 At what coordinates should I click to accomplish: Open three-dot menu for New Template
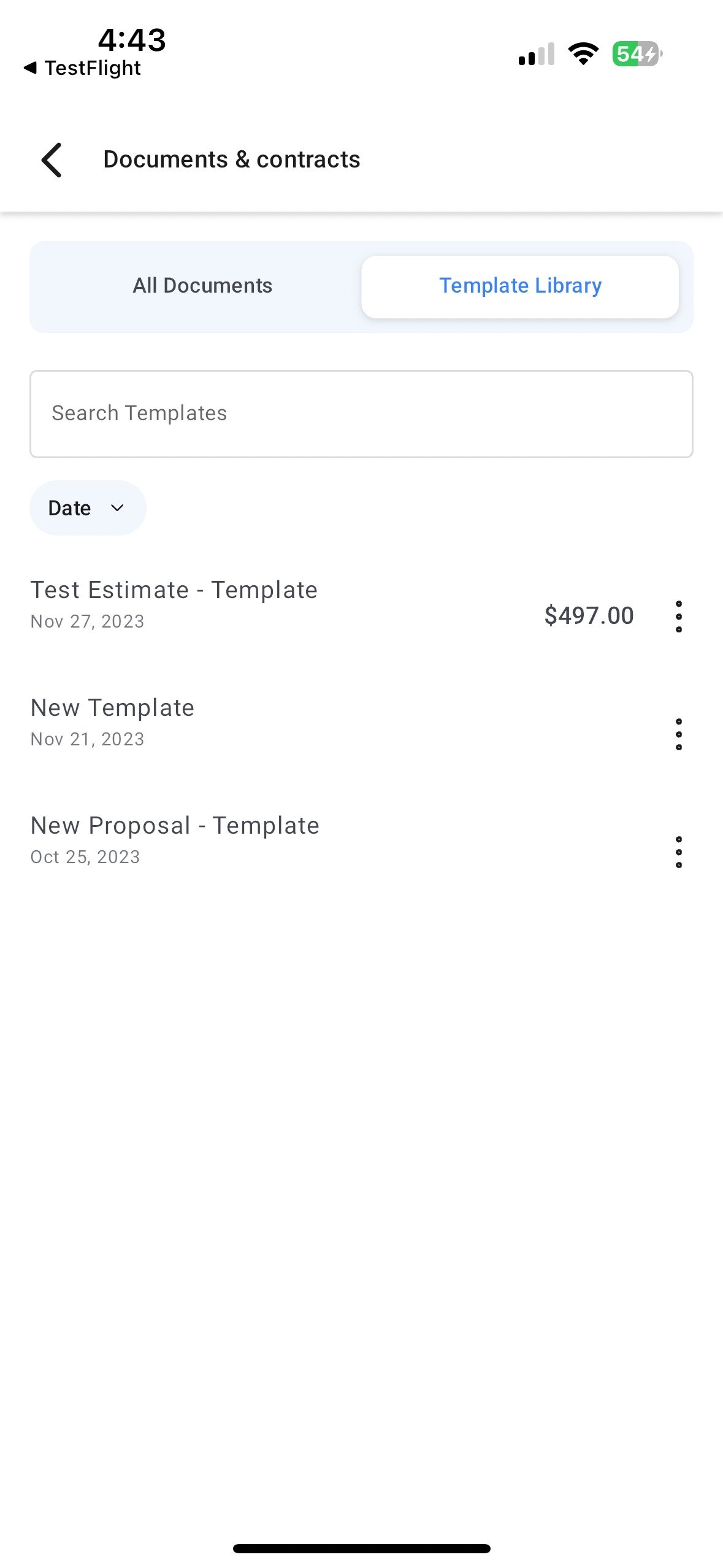point(678,734)
